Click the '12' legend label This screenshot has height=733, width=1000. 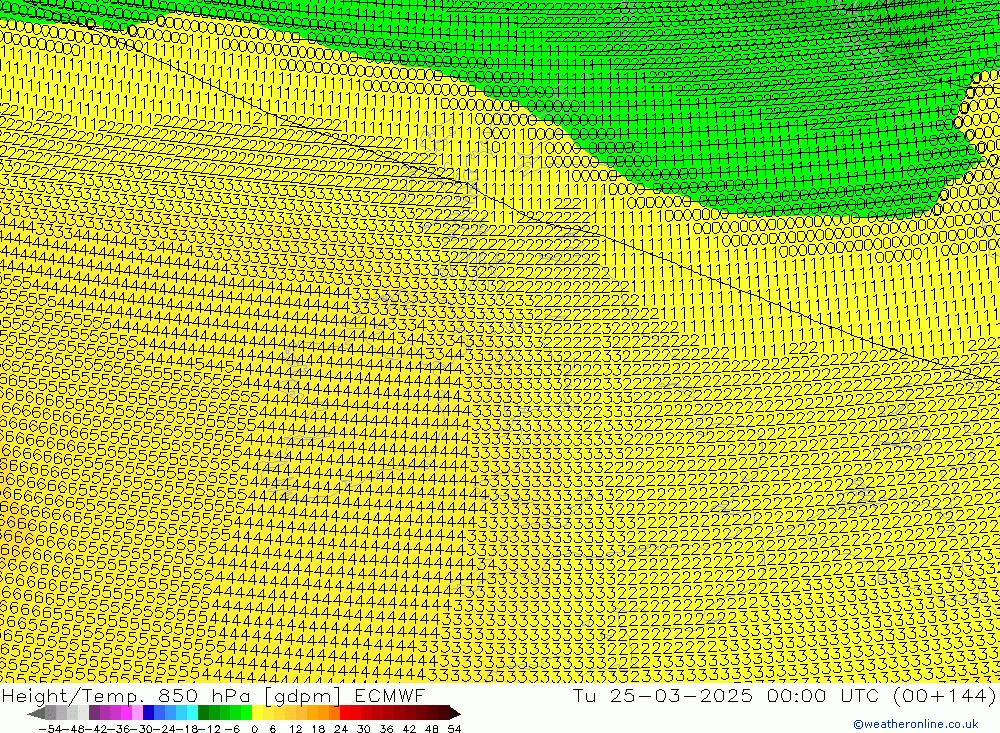pyautogui.click(x=296, y=729)
